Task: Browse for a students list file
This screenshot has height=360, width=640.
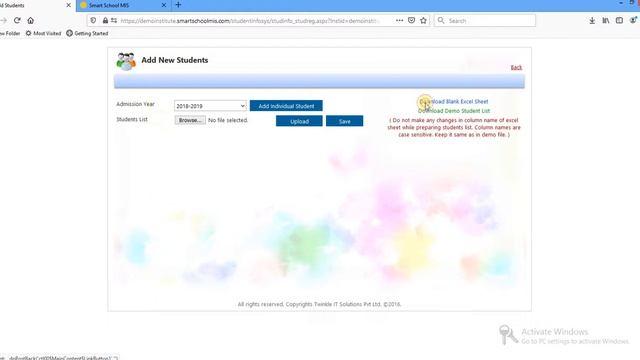Action: click(190, 120)
